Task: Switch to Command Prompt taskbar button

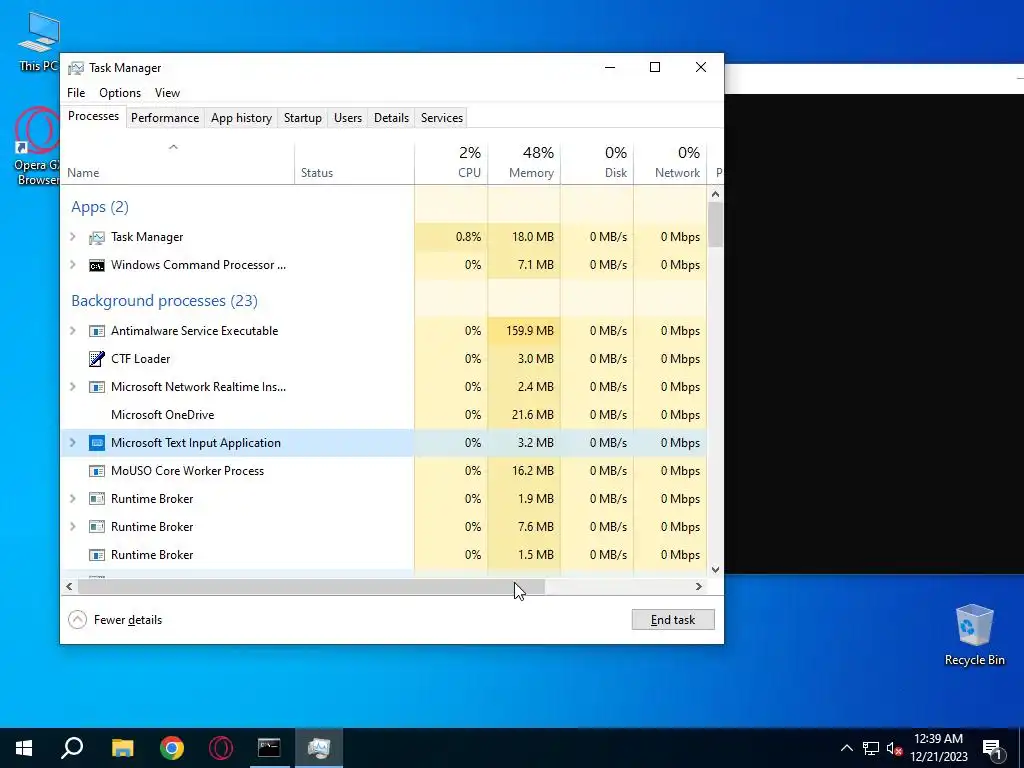Action: [269, 748]
